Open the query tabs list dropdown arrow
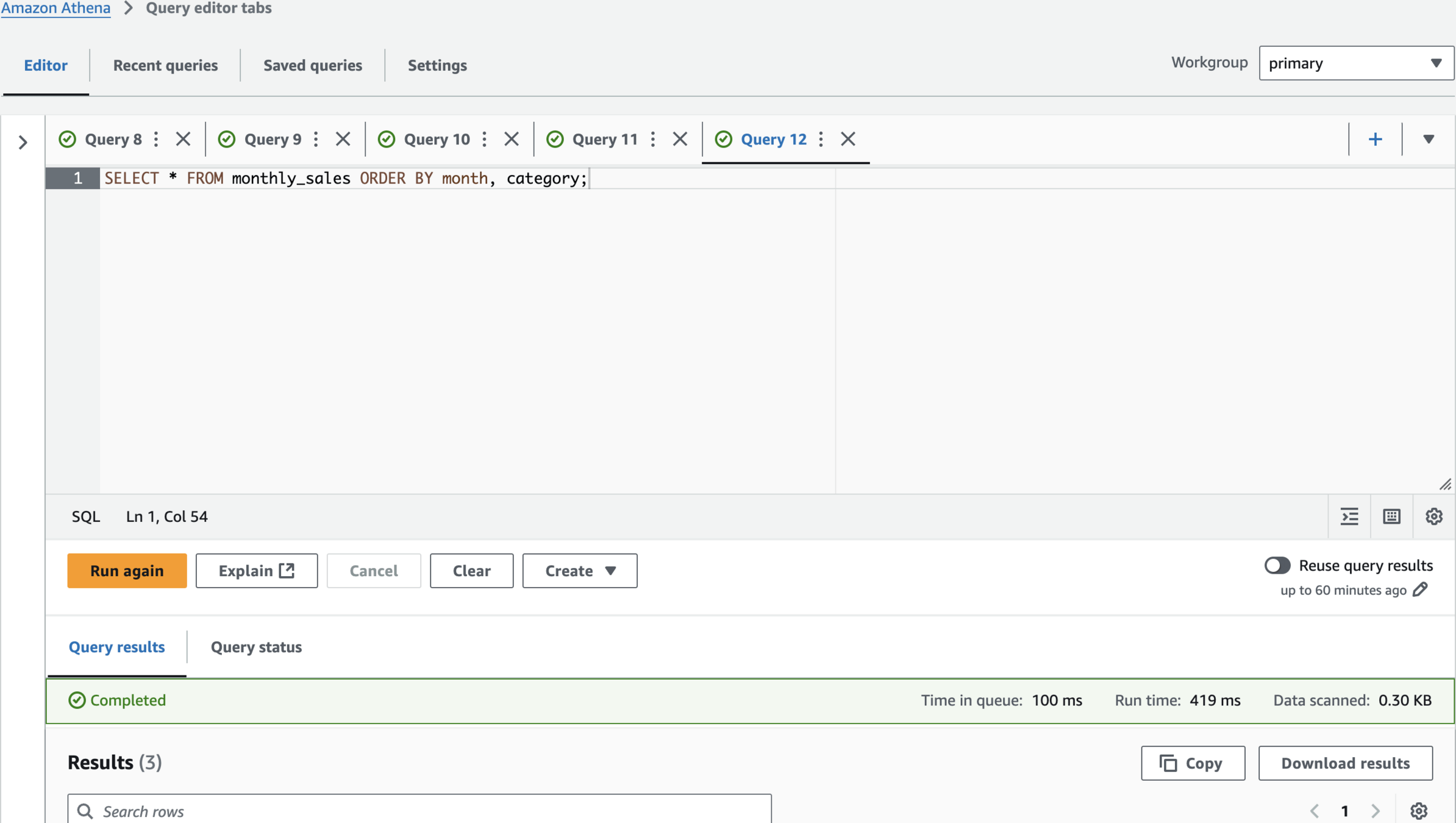Viewport: 1456px width, 823px height. pos(1428,140)
